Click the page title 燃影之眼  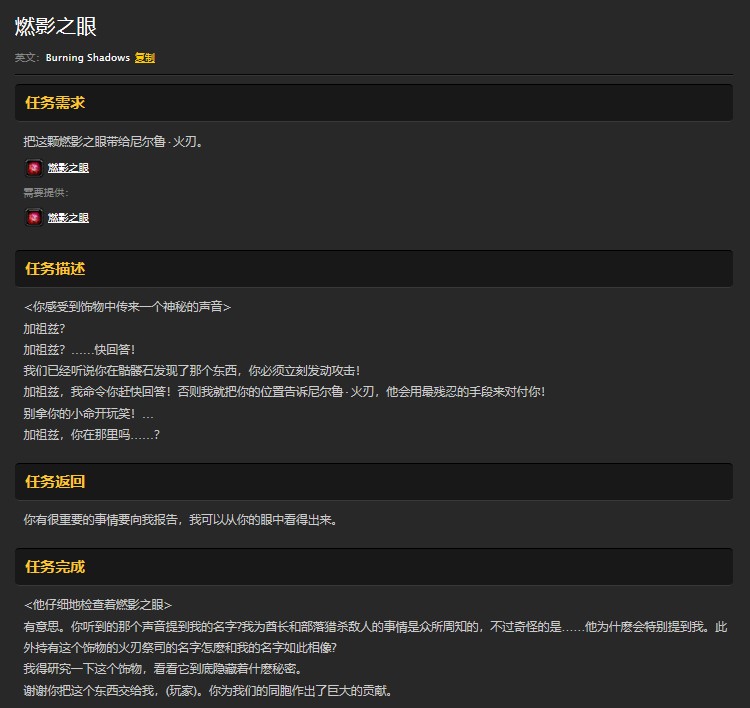(56, 27)
